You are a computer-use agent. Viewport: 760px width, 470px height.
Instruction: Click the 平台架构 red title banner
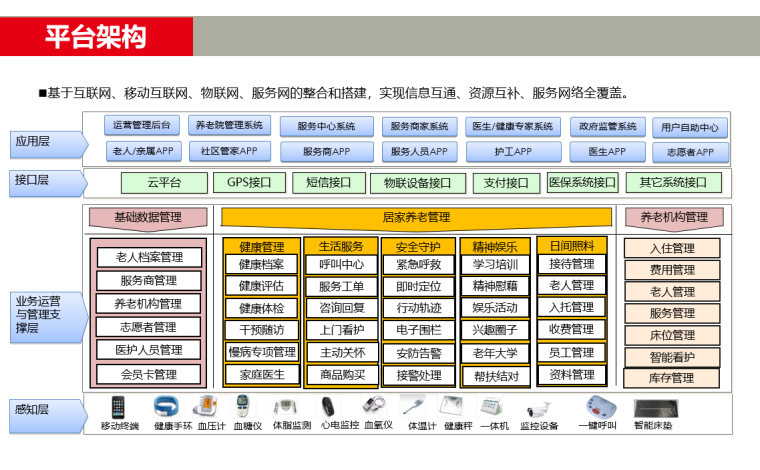coord(96,38)
